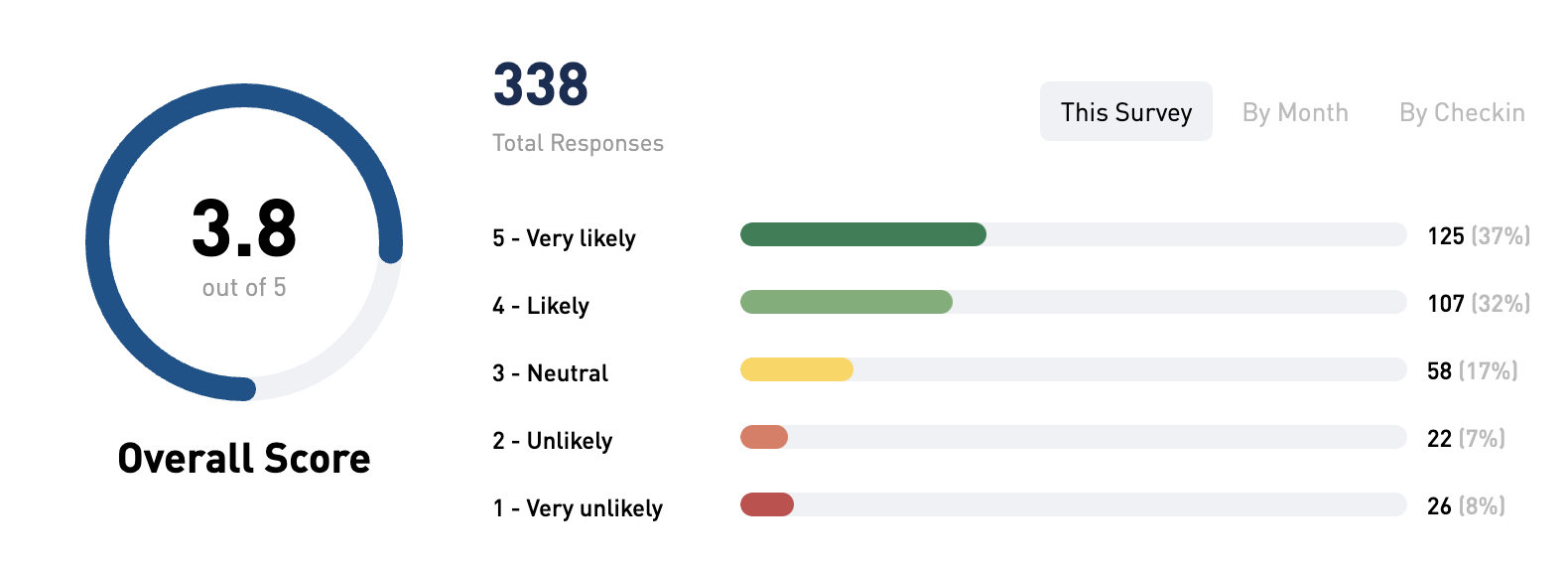Image resolution: width=1568 pixels, height=570 pixels.
Task: Click the red Very unlikely bar
Action: click(x=767, y=504)
